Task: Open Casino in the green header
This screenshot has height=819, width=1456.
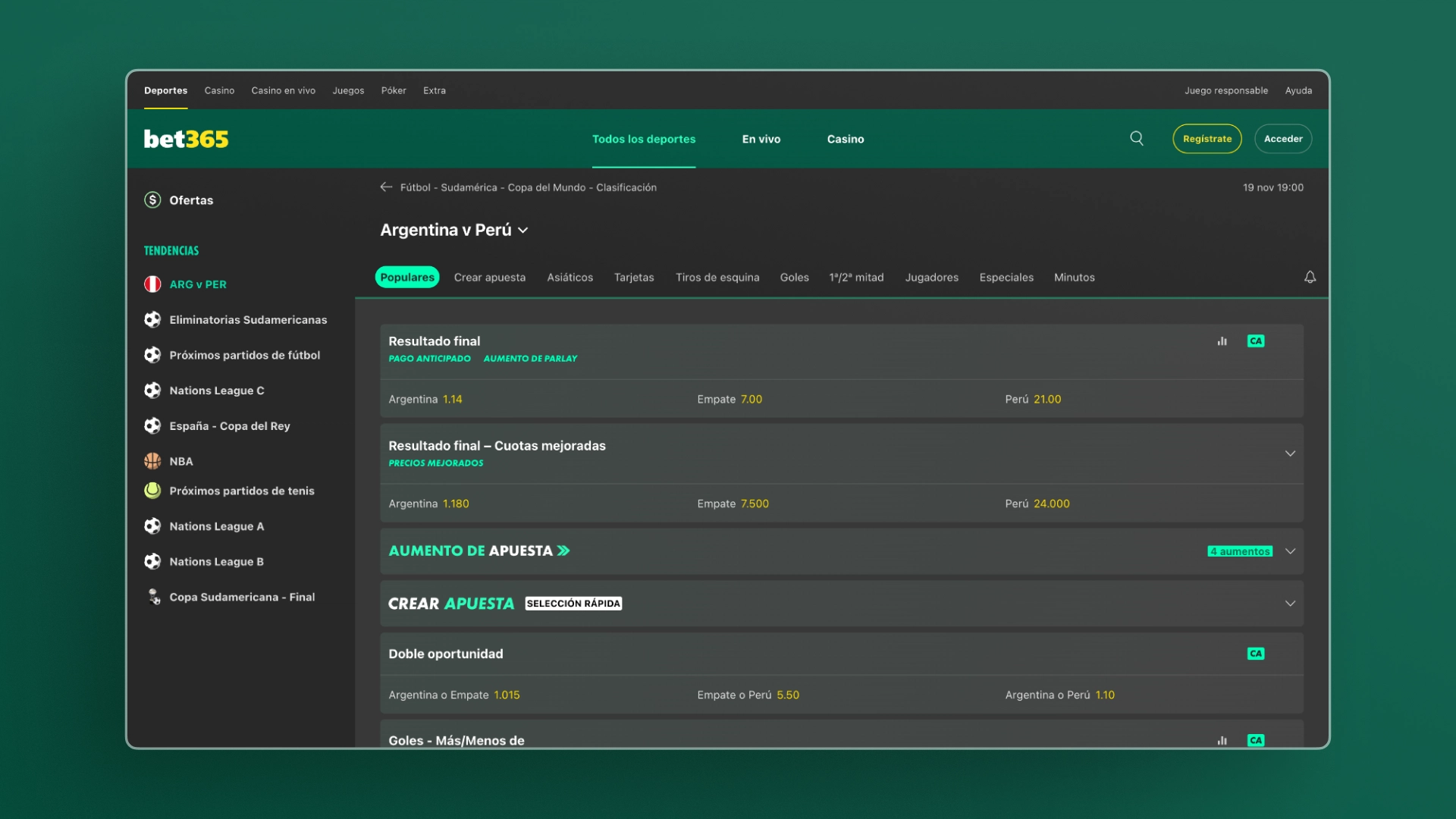Action: coord(846,139)
